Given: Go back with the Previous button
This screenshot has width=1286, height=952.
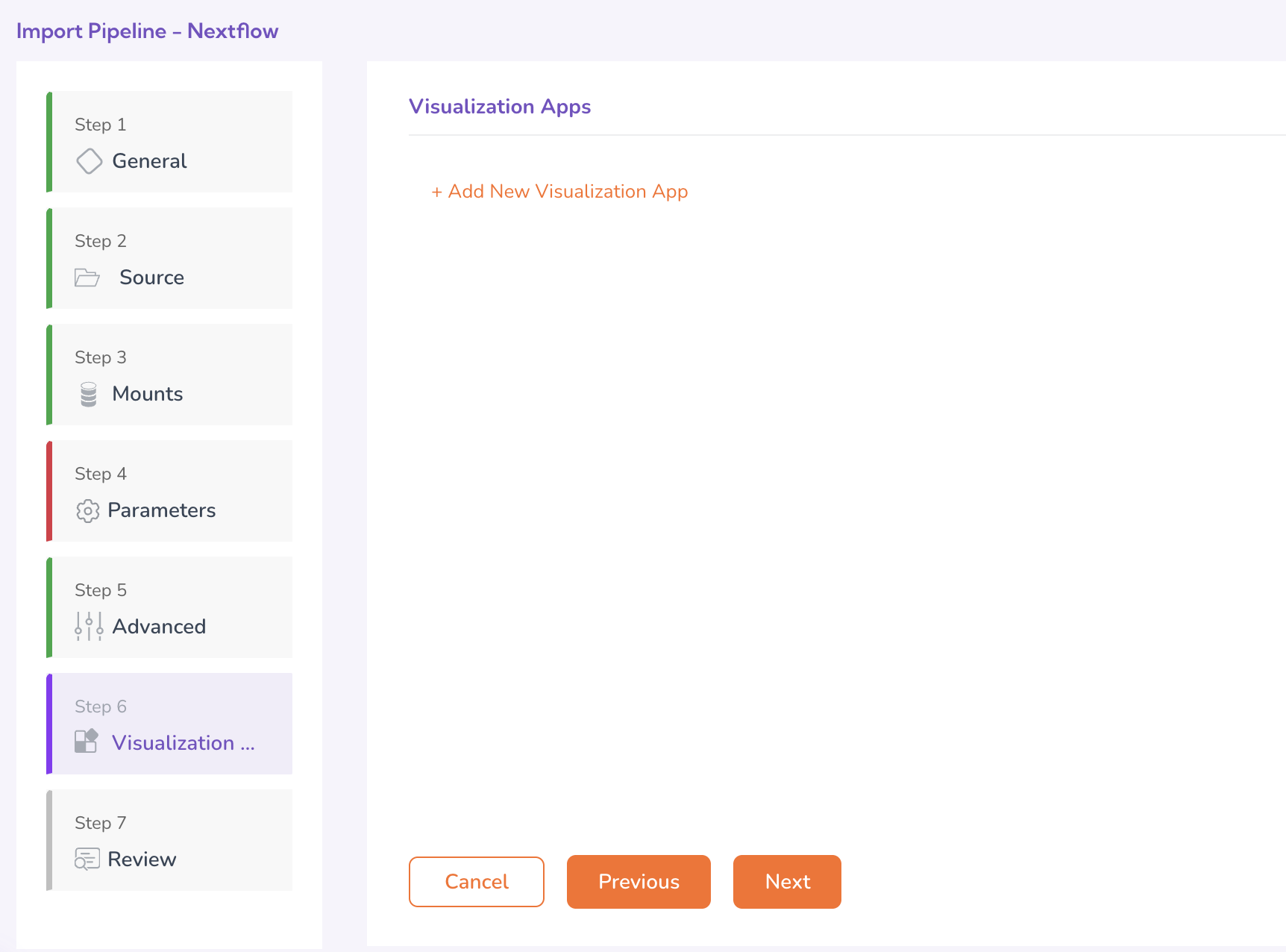Looking at the screenshot, I should [x=639, y=882].
